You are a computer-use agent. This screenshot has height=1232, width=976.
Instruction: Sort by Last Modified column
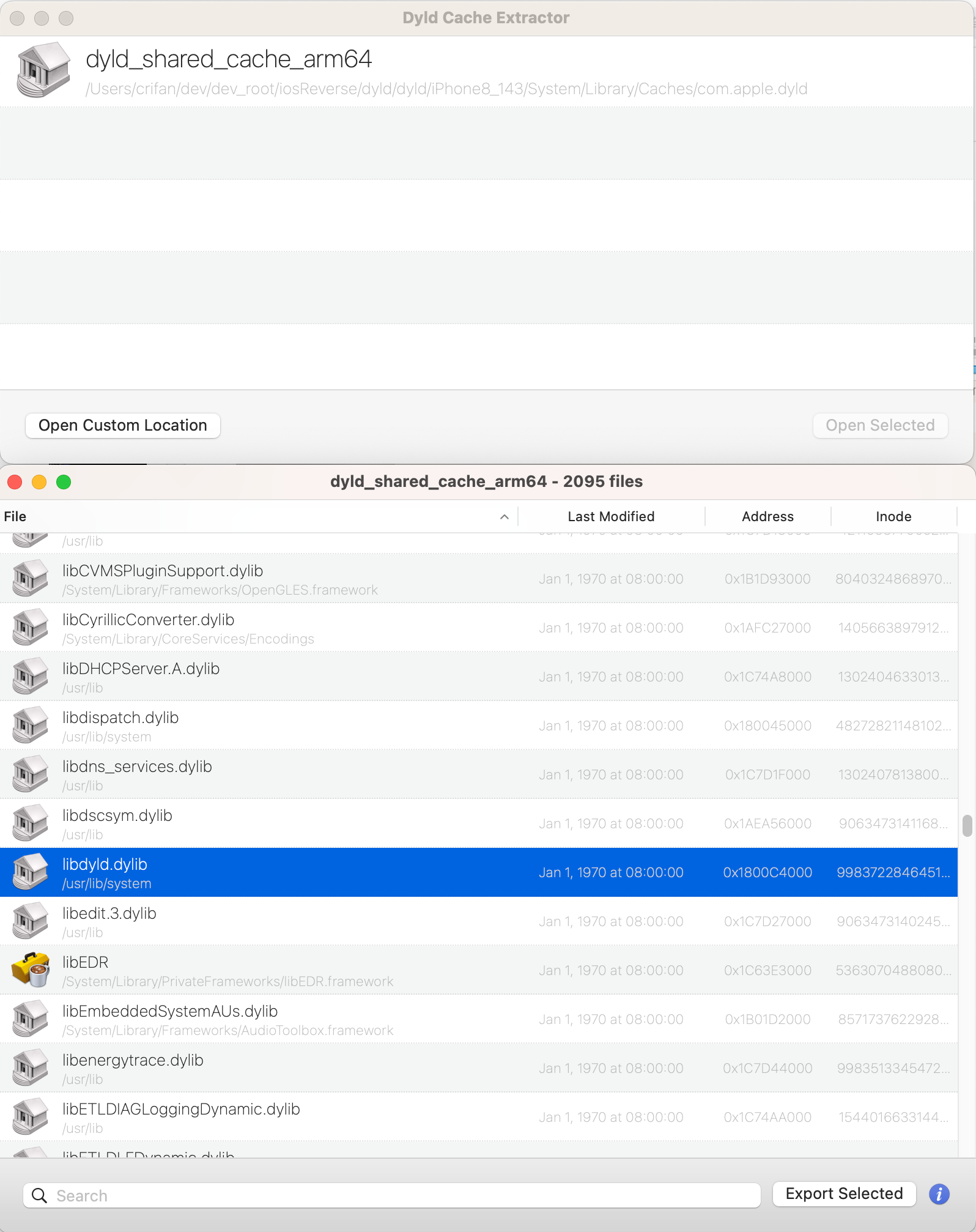[x=611, y=516]
